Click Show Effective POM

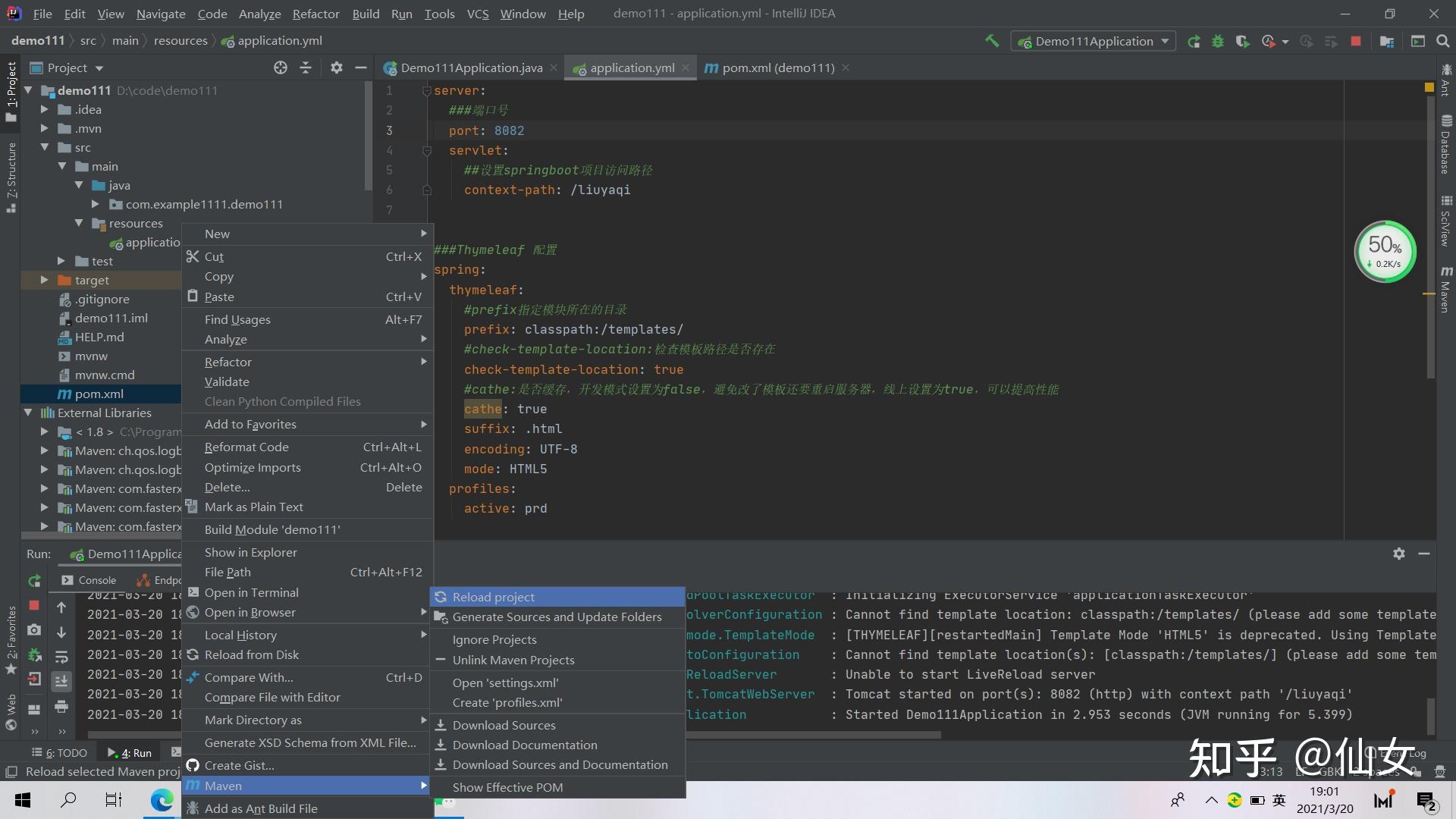507,787
